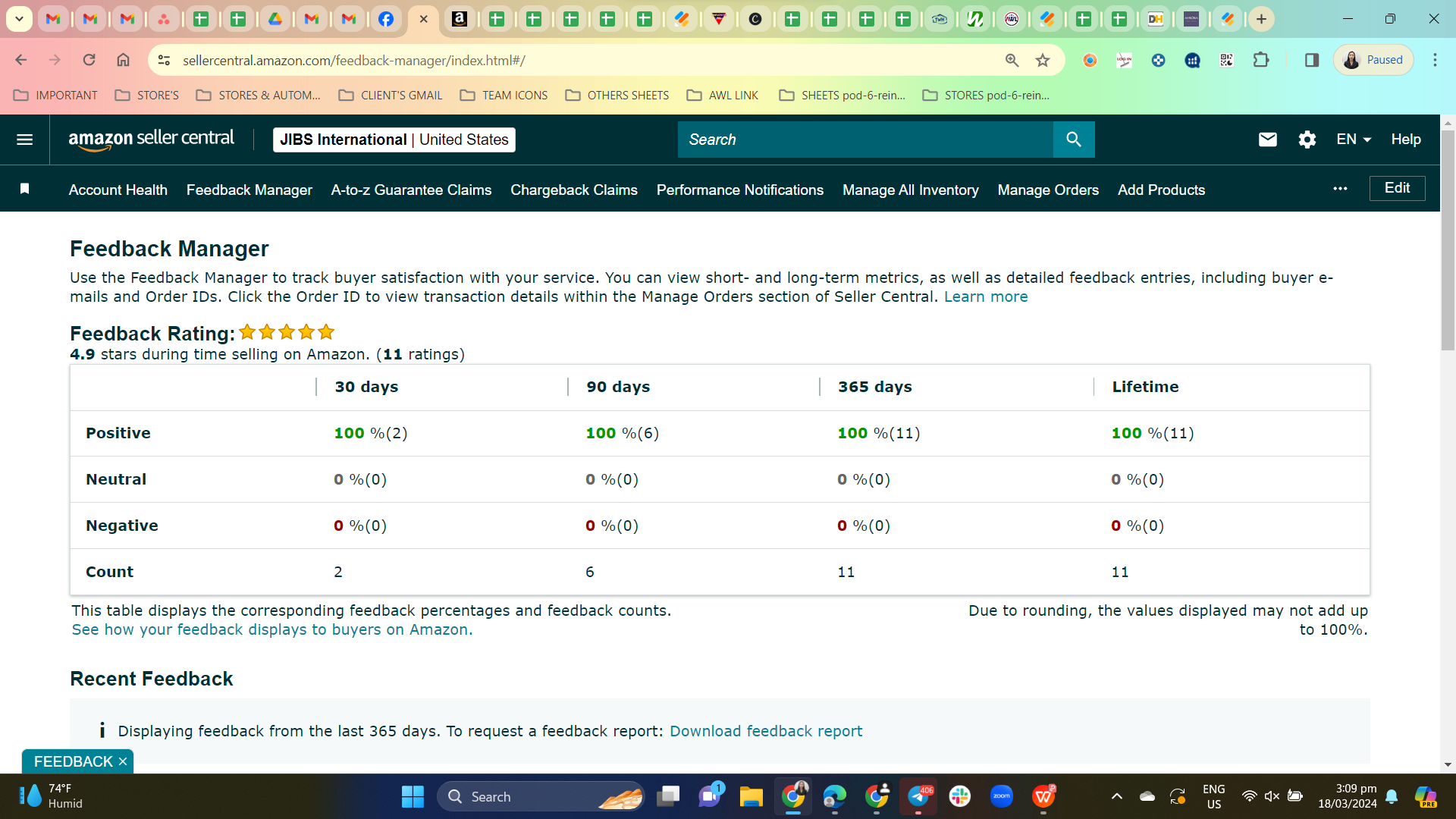Open the OTHERS SHEETS bookmarks folder
Image resolution: width=1456 pixels, height=819 pixels.
[617, 96]
